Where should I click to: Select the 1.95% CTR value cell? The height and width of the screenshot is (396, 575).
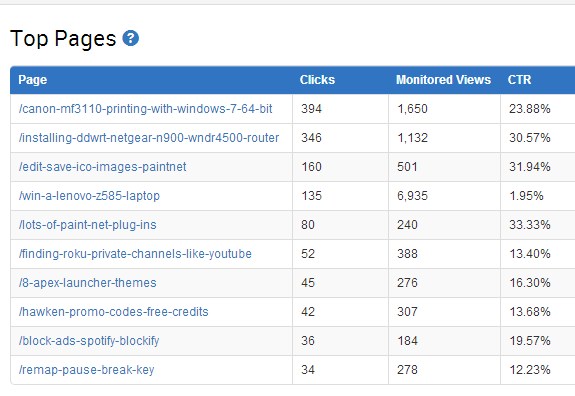point(538,196)
